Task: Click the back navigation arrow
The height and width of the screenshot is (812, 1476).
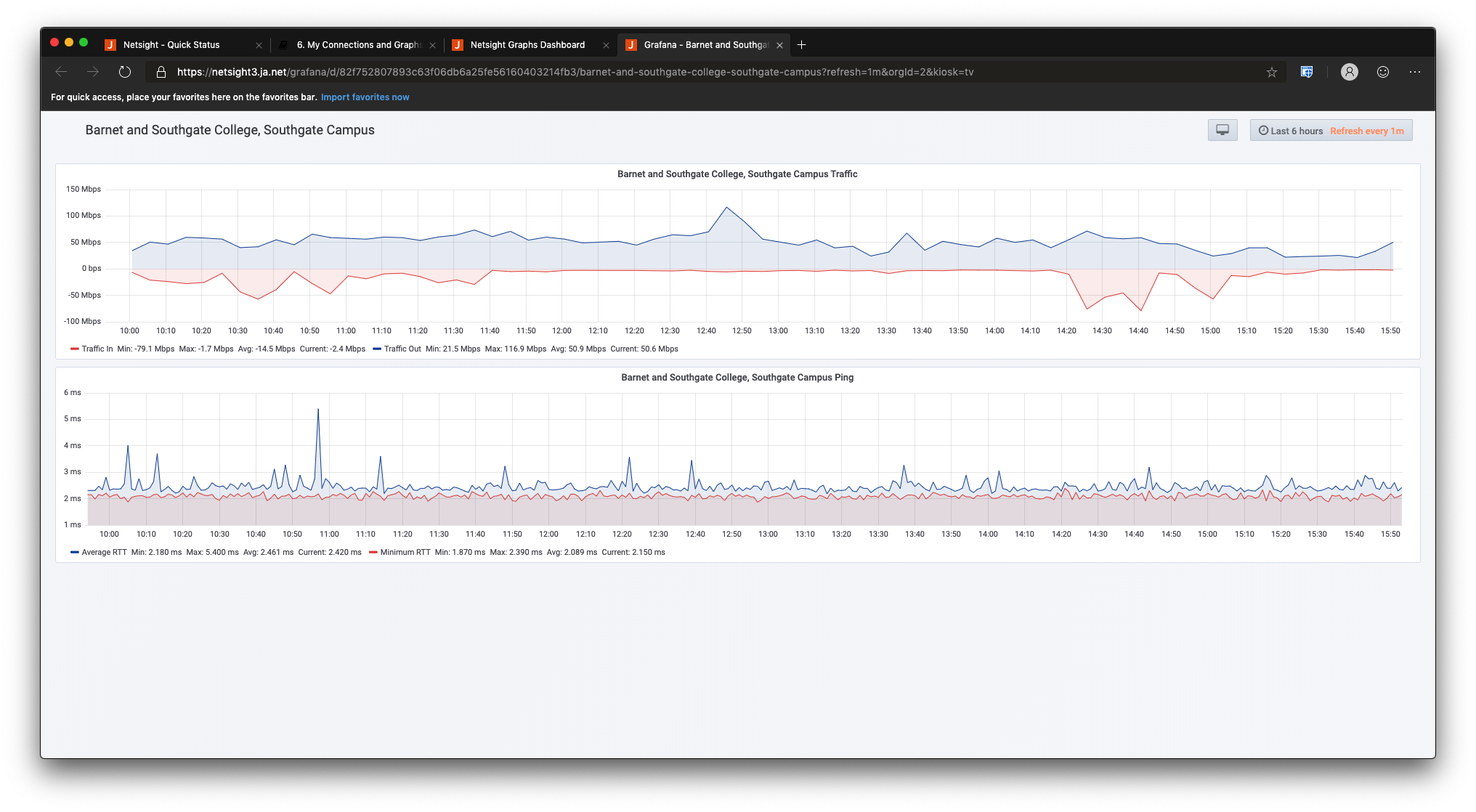Action: pyautogui.click(x=61, y=72)
